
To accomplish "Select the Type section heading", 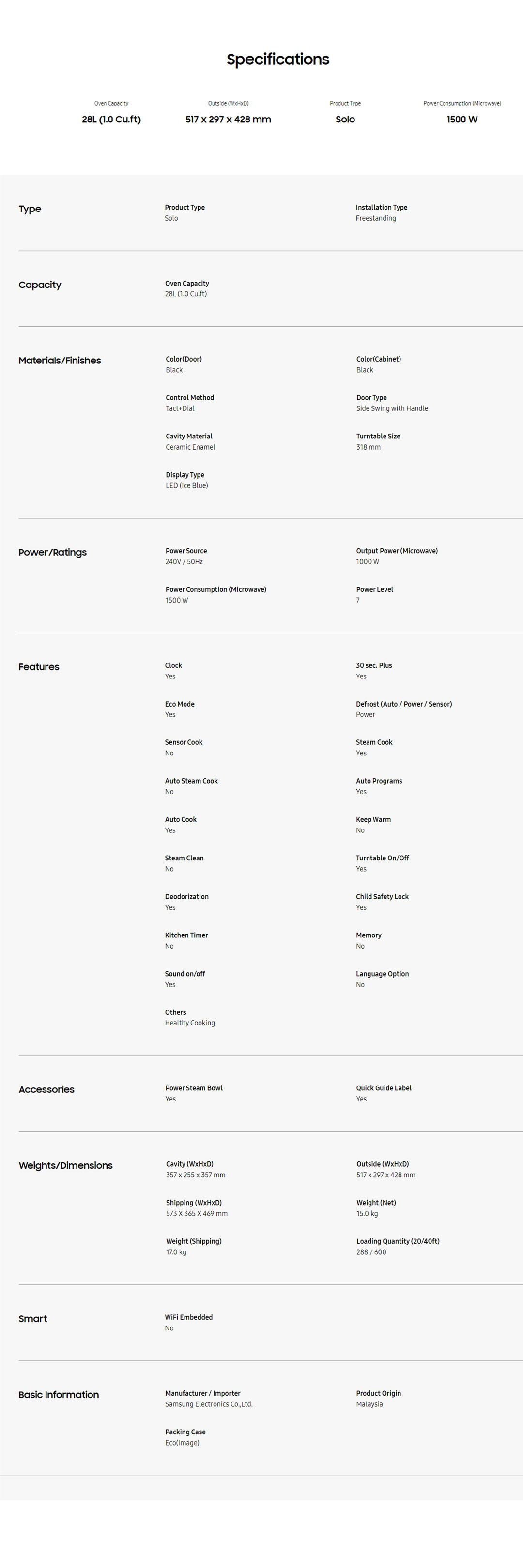I will (30, 209).
